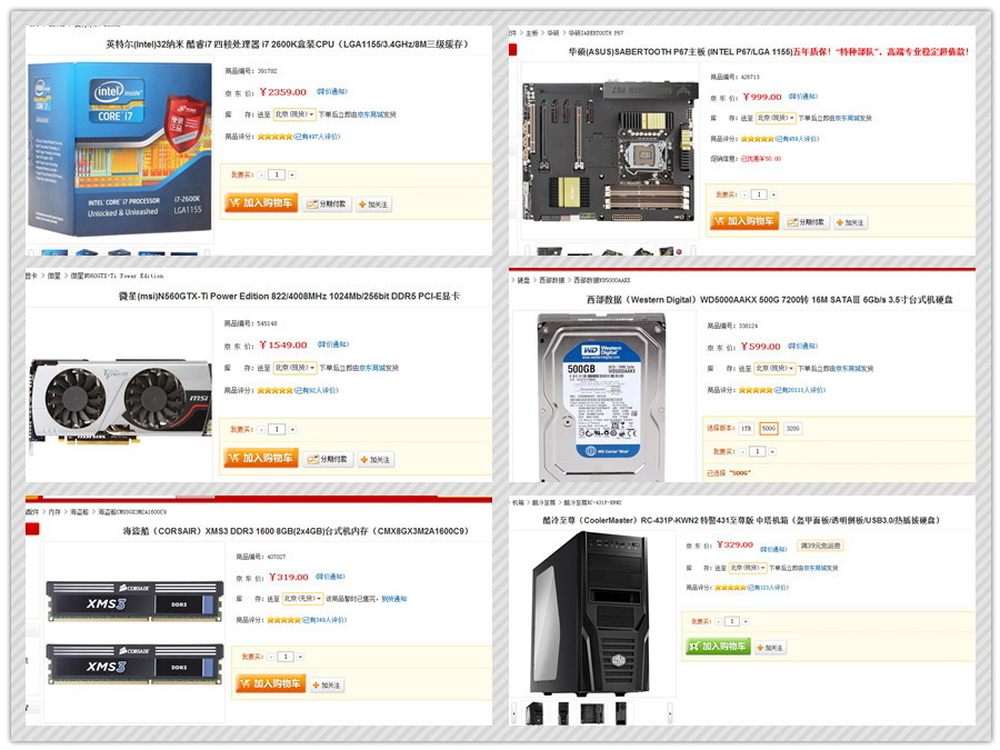Expand delivery region dropdown for Corsair memory
The width and height of the screenshot is (1000, 750).
[302, 599]
